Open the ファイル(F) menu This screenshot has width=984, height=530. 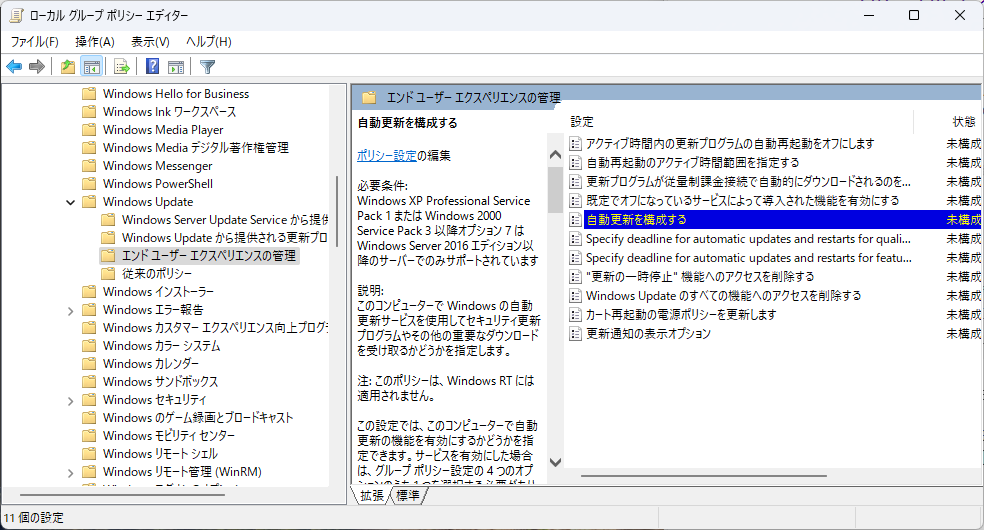pyautogui.click(x=35, y=41)
